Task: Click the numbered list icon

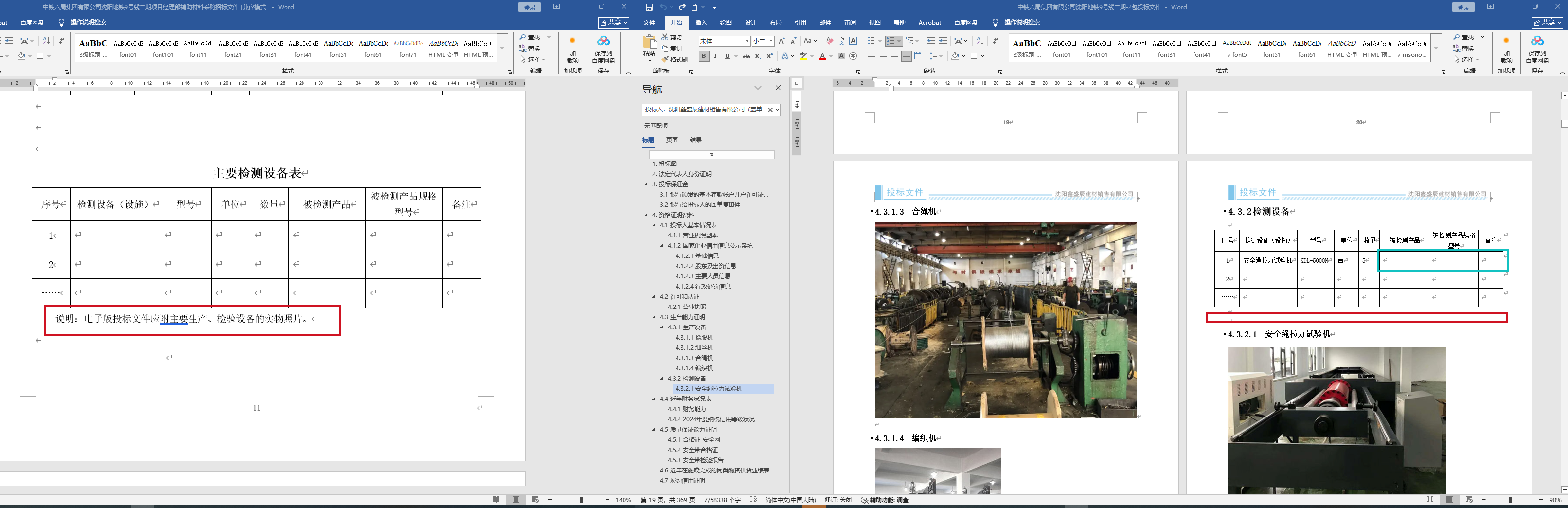Action: coord(891,41)
